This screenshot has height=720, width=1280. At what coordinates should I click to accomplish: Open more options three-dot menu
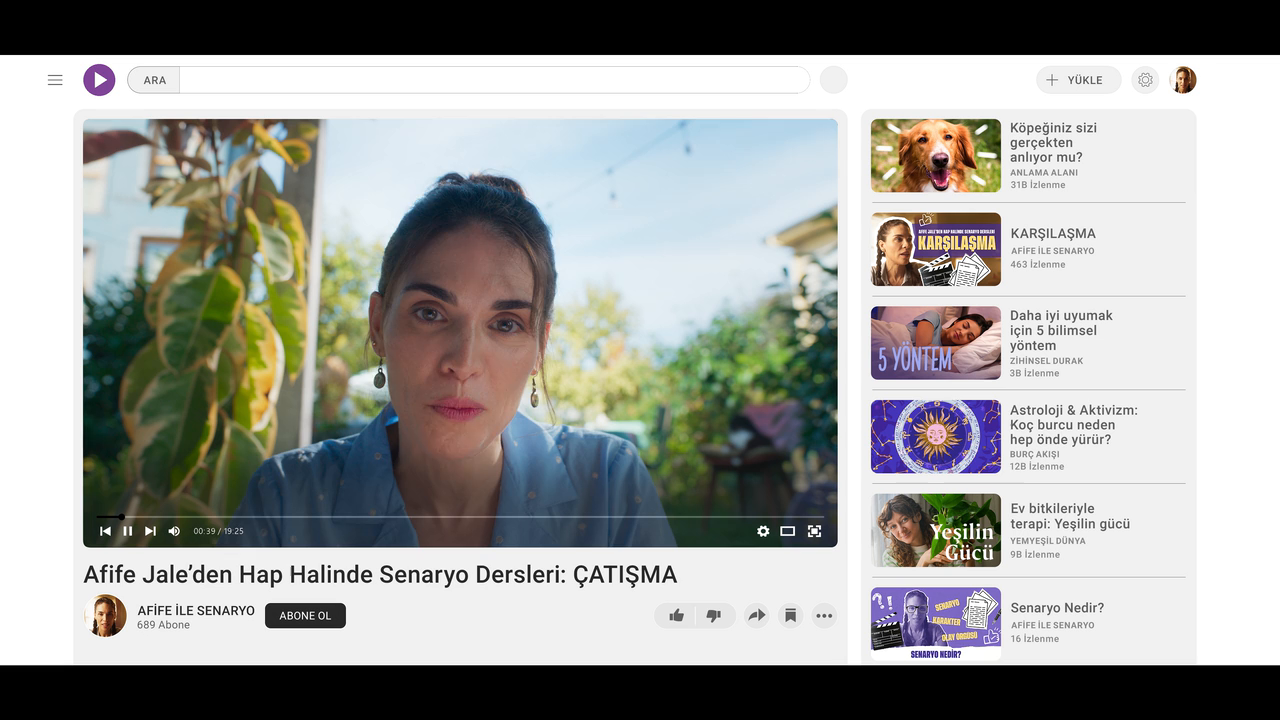point(824,616)
